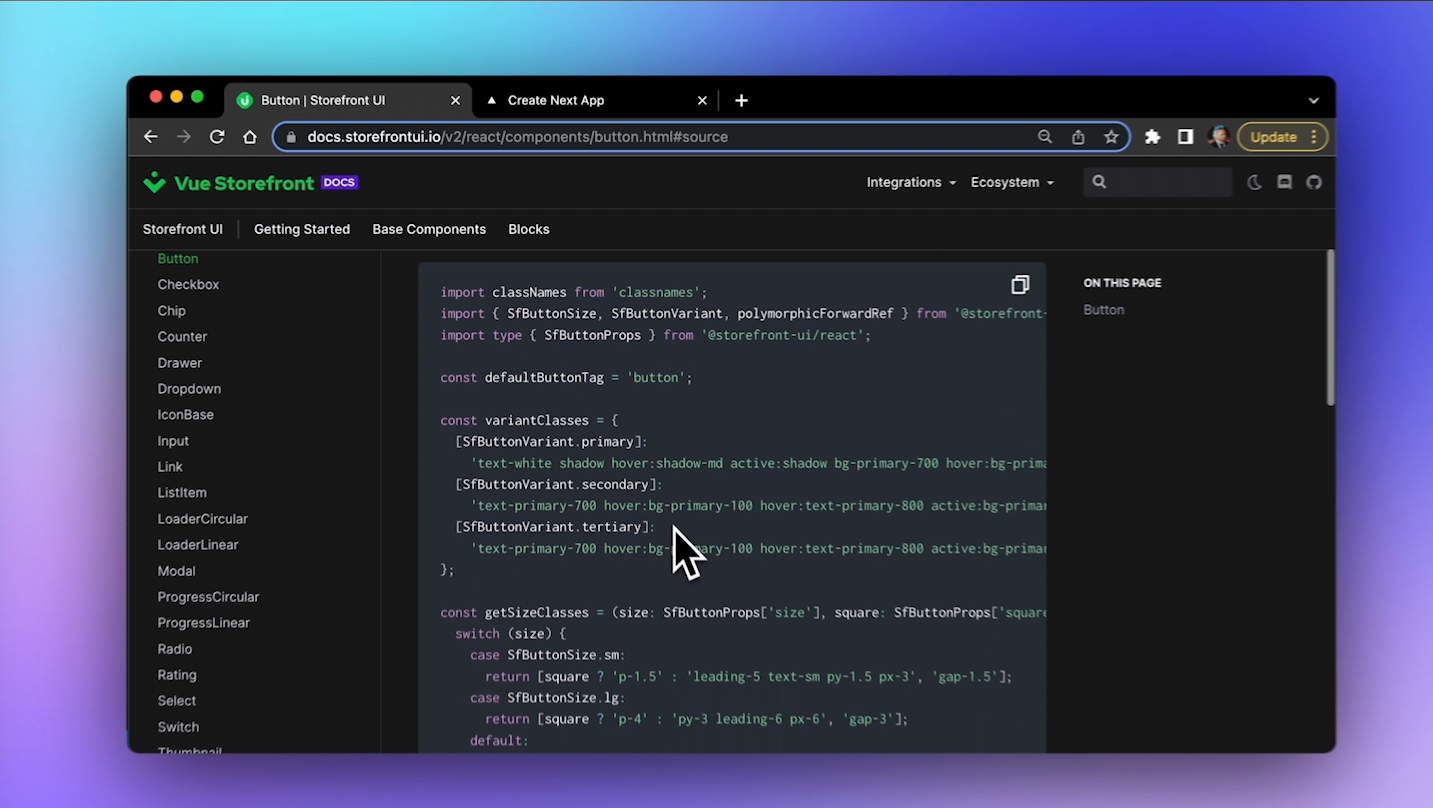
Task: Open the GitHub repository icon
Action: coord(1314,182)
